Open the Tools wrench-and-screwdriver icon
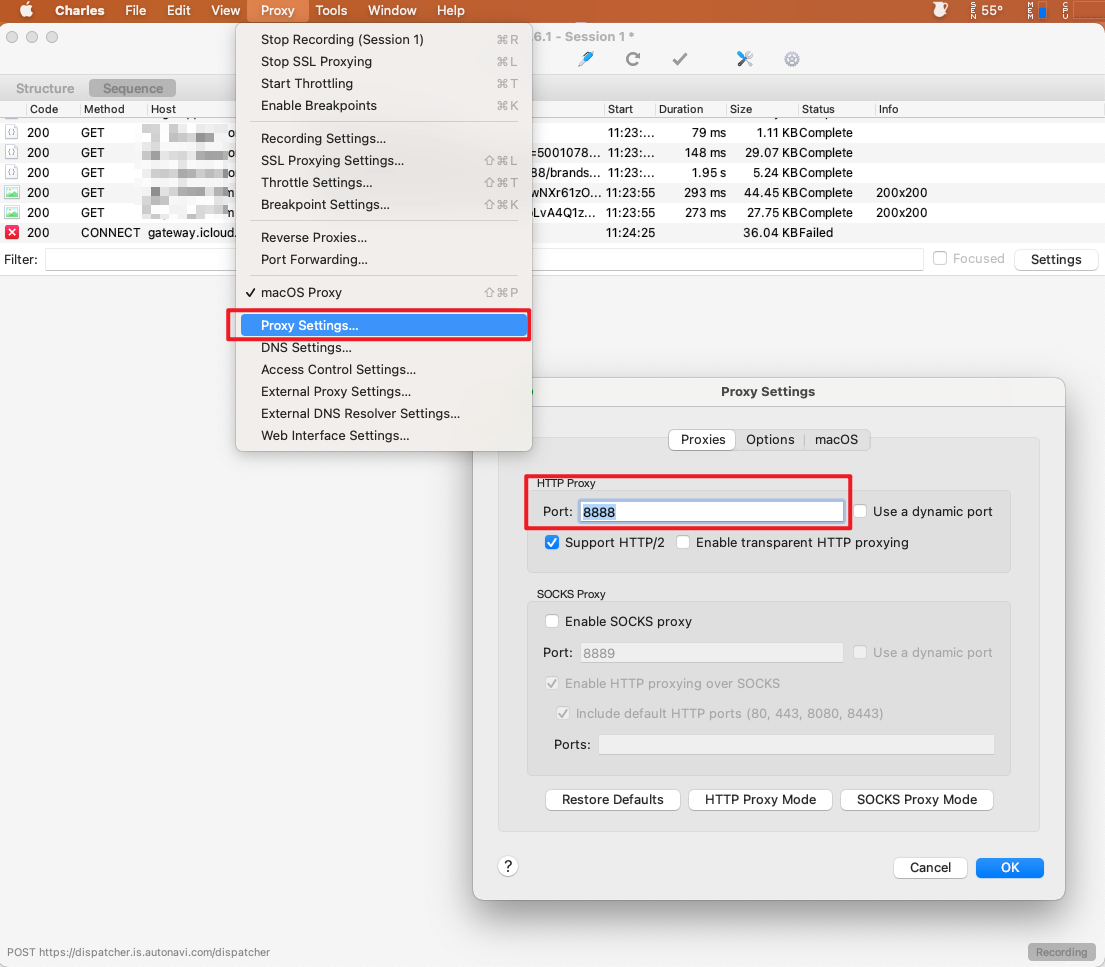This screenshot has width=1105, height=967. pos(745,59)
